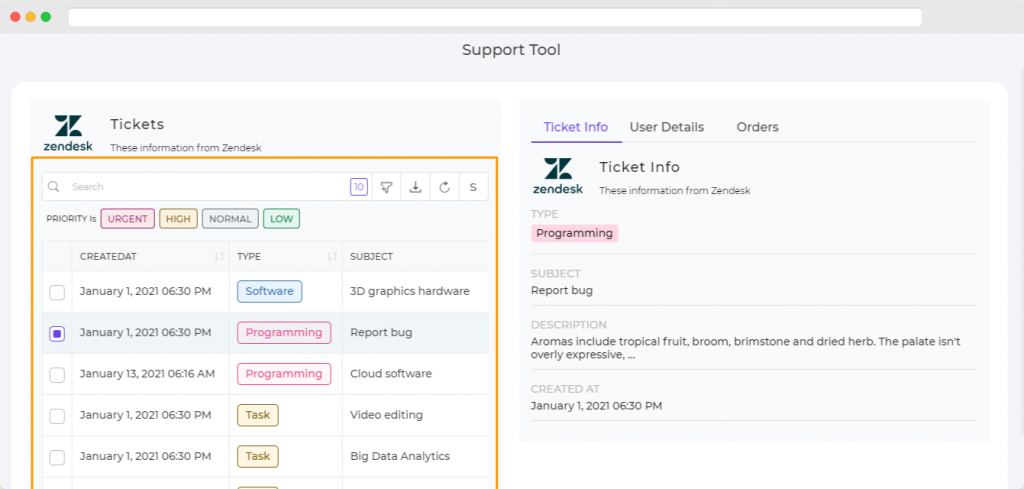Select the Ticket Info tab
This screenshot has height=489, width=1024.
[x=575, y=127]
